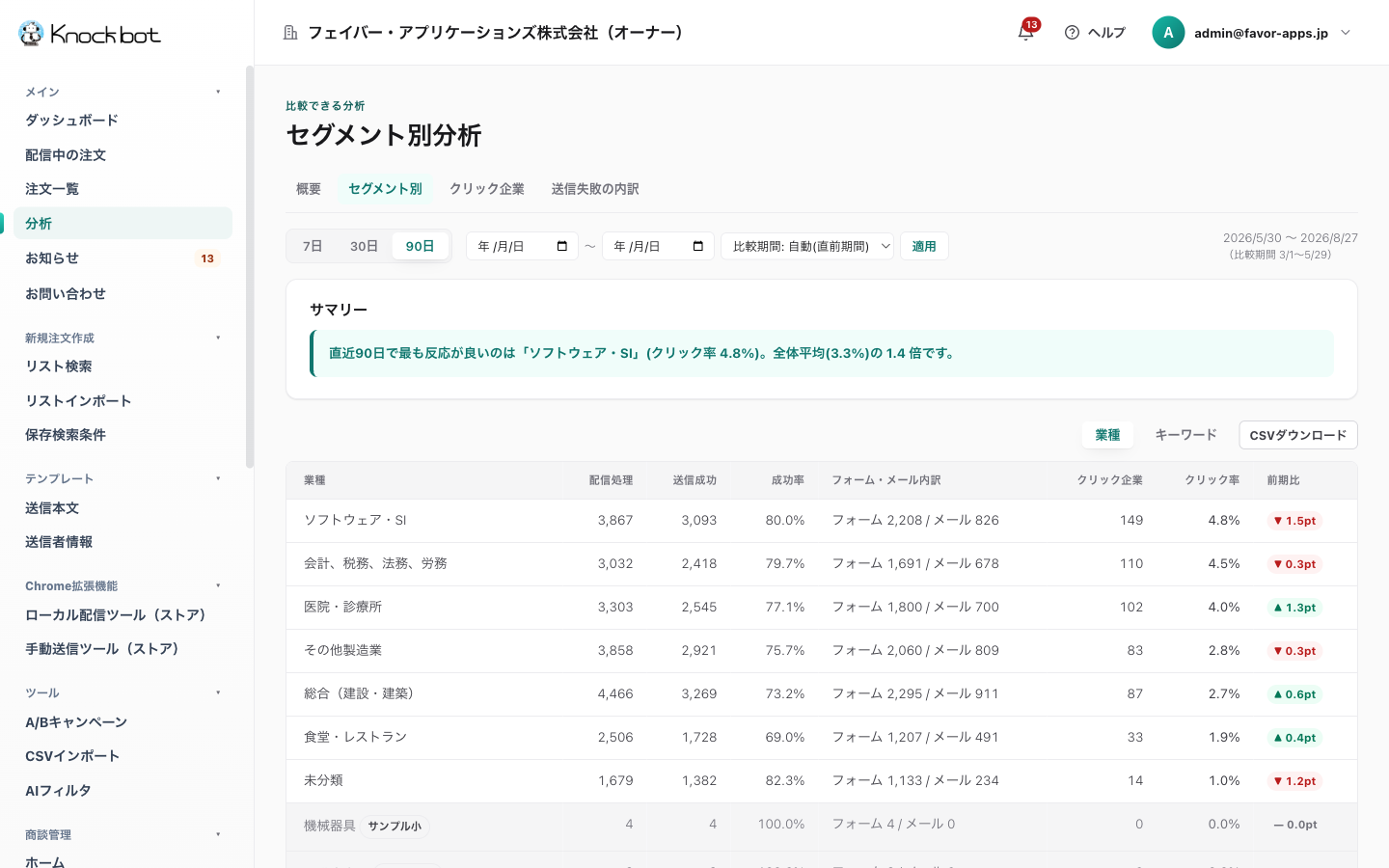Click the company building icon in header
Screen dimensions: 1389x868
pos(290,33)
